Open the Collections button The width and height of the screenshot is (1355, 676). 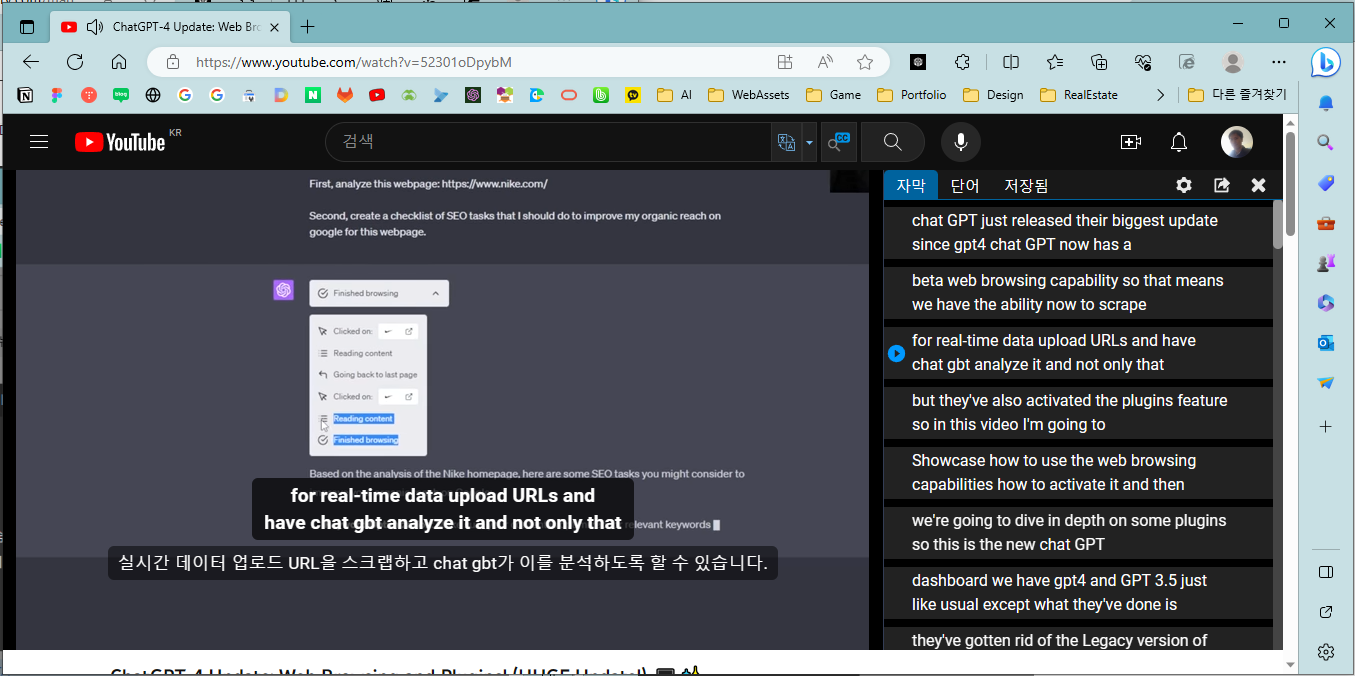click(1099, 62)
